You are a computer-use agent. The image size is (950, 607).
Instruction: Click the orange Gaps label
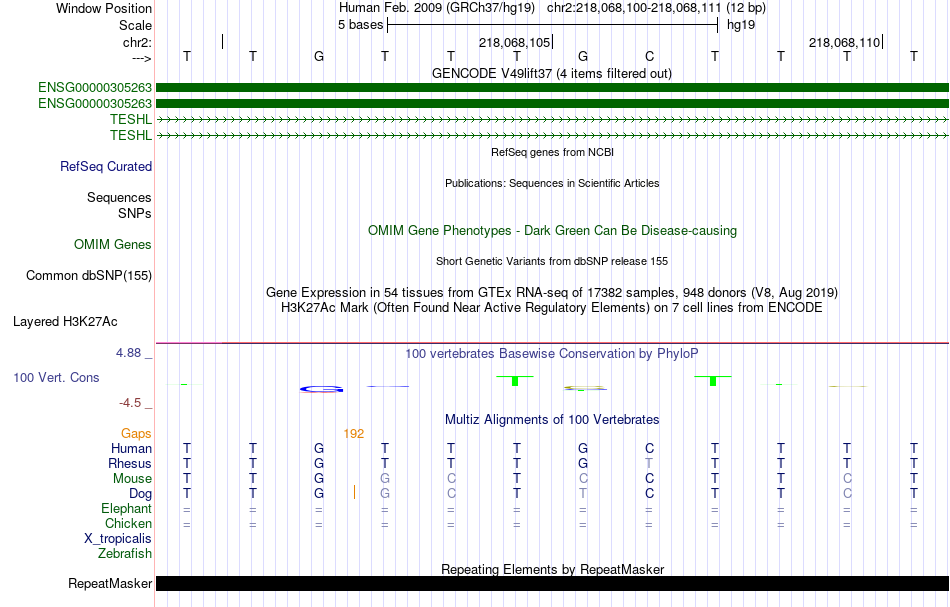tap(136, 433)
